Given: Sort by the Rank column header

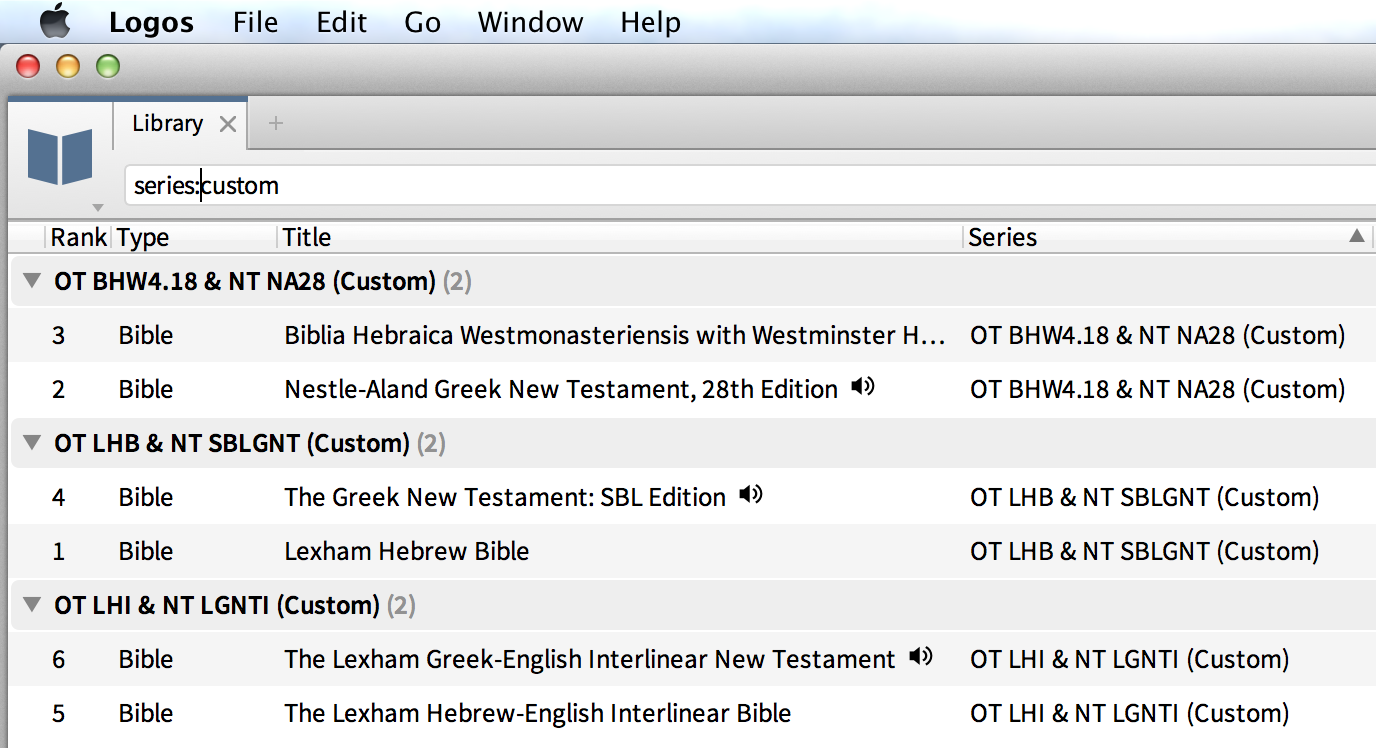Looking at the screenshot, I should (x=79, y=238).
